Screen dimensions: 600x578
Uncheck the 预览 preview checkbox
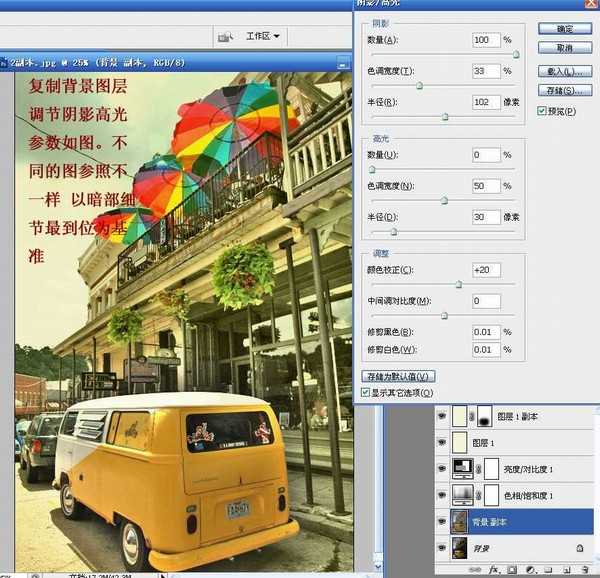[543, 111]
